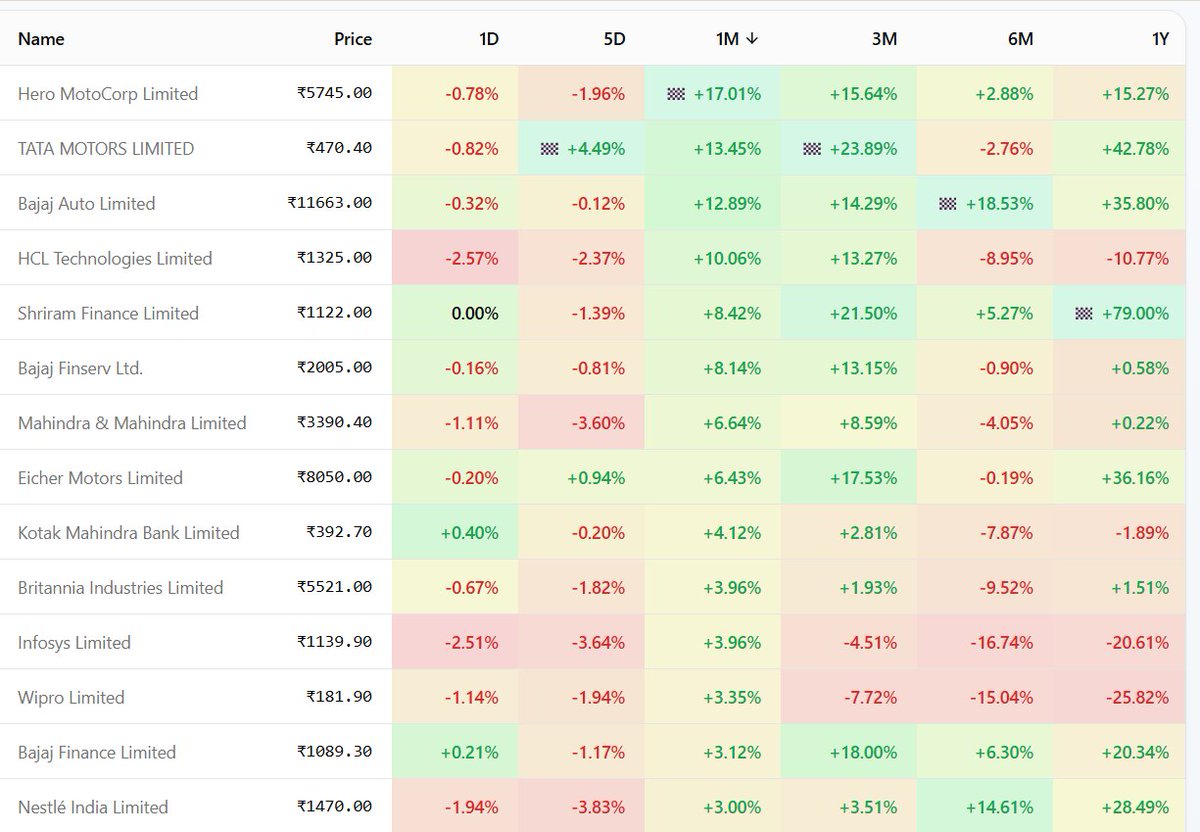1200x832 pixels.
Task: Click the checkered flag icon beside +23.89%
Action: [x=812, y=149]
